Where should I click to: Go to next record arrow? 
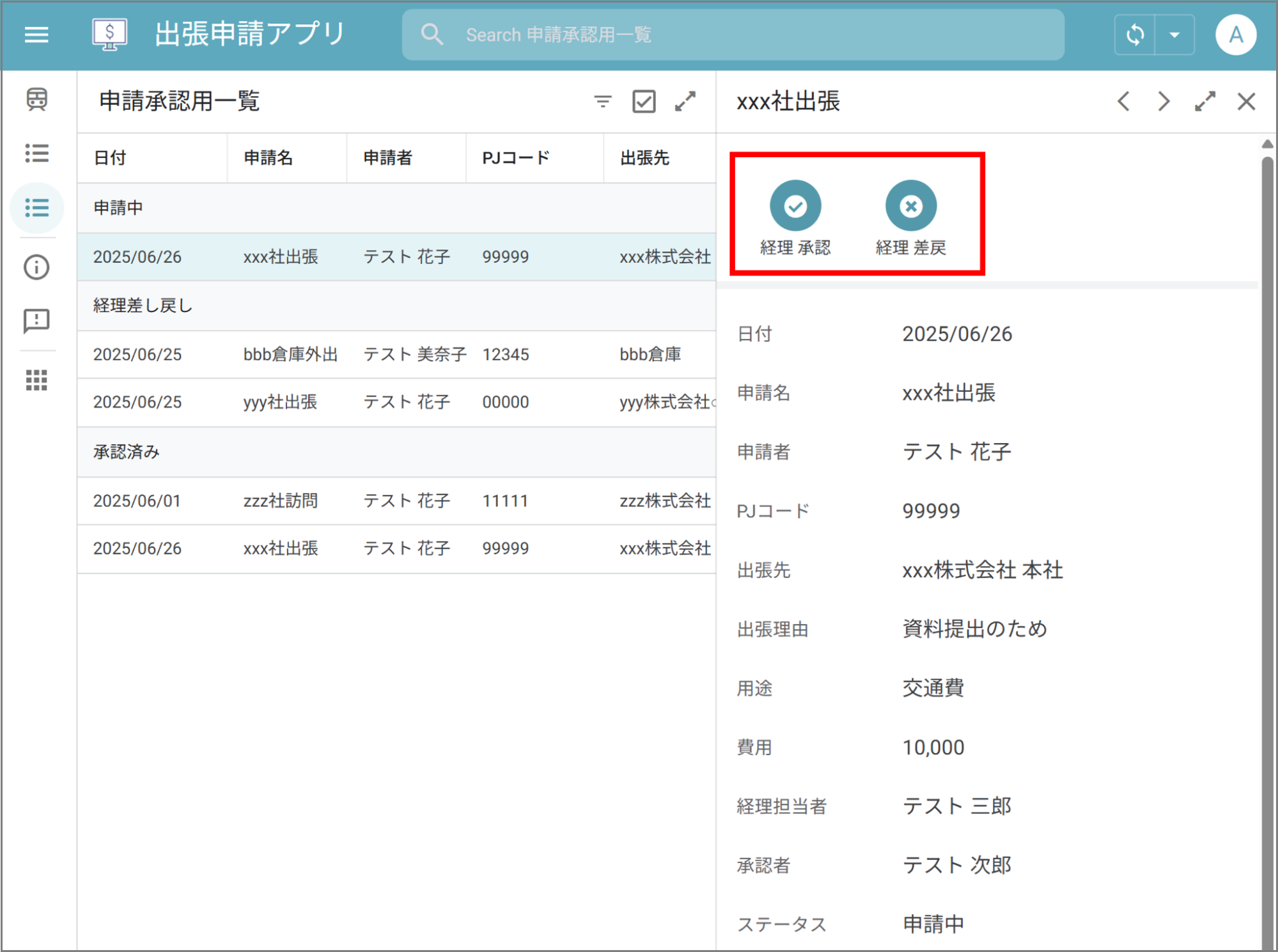coord(1164,101)
